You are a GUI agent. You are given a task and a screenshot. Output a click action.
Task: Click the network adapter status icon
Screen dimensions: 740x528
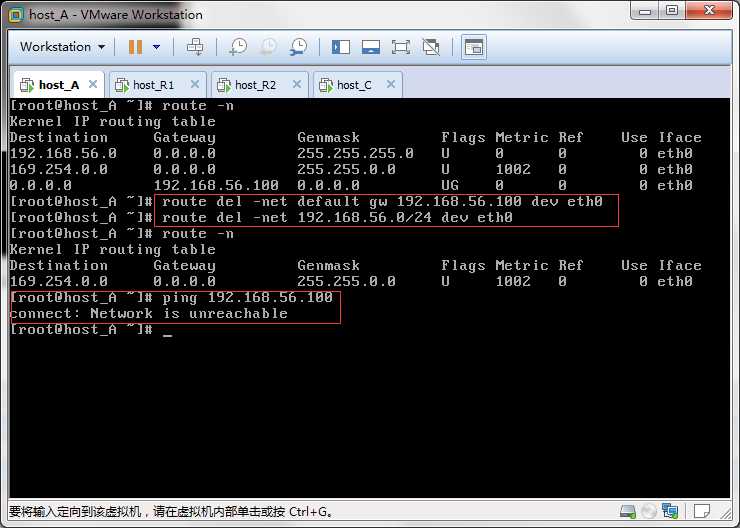670,511
